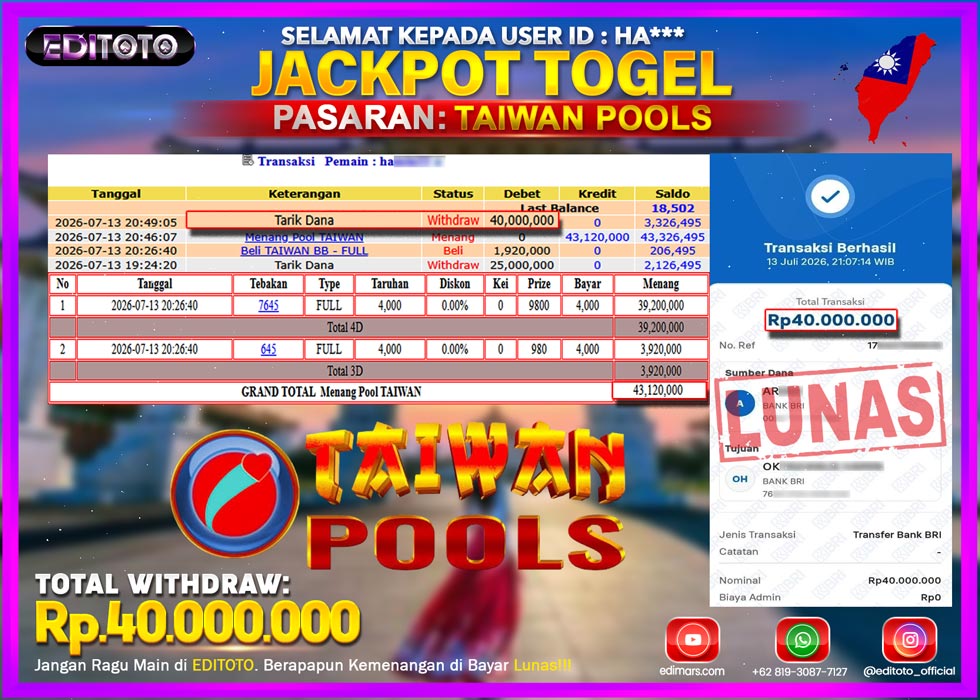Click the Transaksi Berhasil checkmark icon
The width and height of the screenshot is (980, 700).
click(x=830, y=197)
